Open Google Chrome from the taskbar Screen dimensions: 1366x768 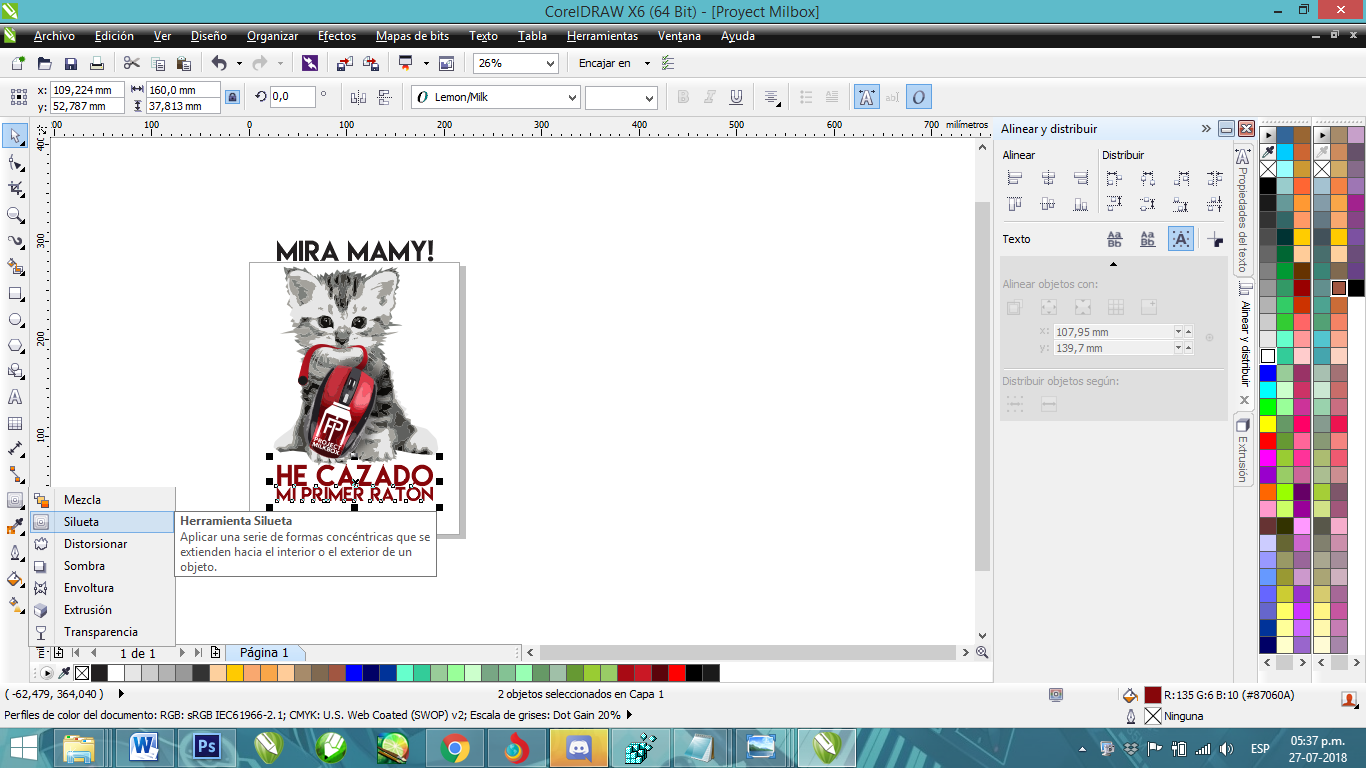pos(455,747)
